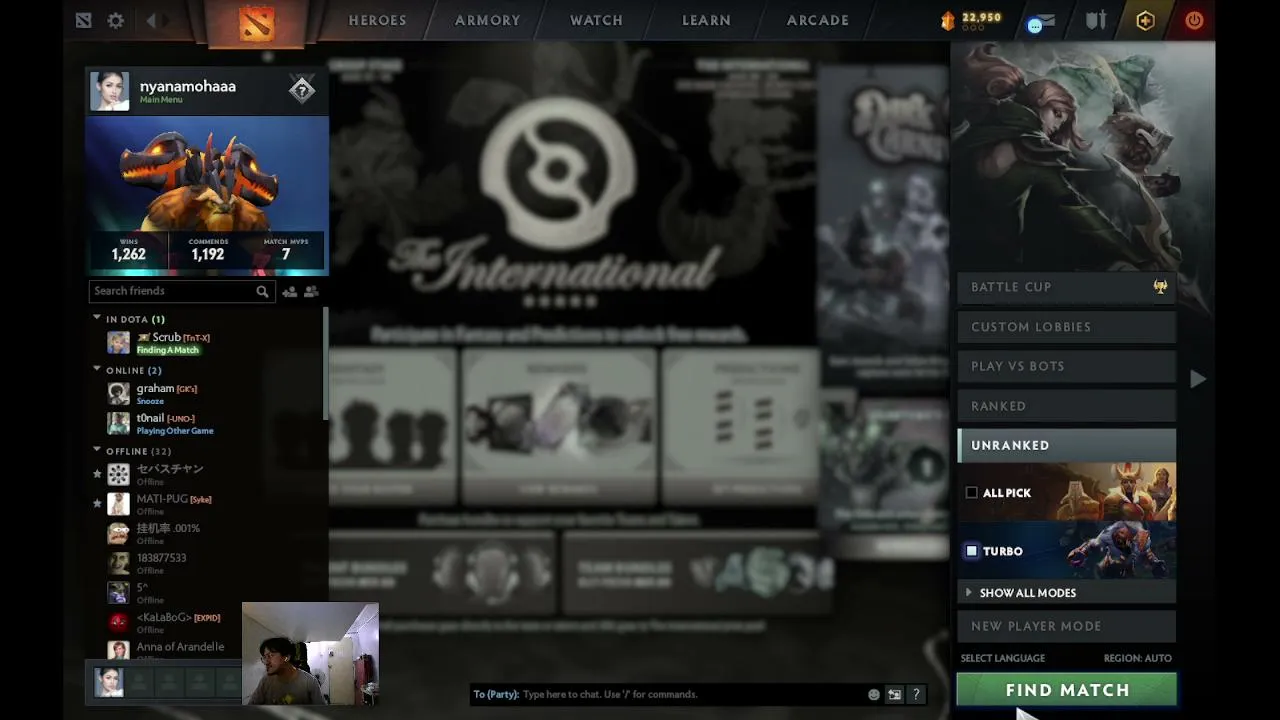Click the add friend icon
Screen dimensions: 1280x720
coord(289,291)
